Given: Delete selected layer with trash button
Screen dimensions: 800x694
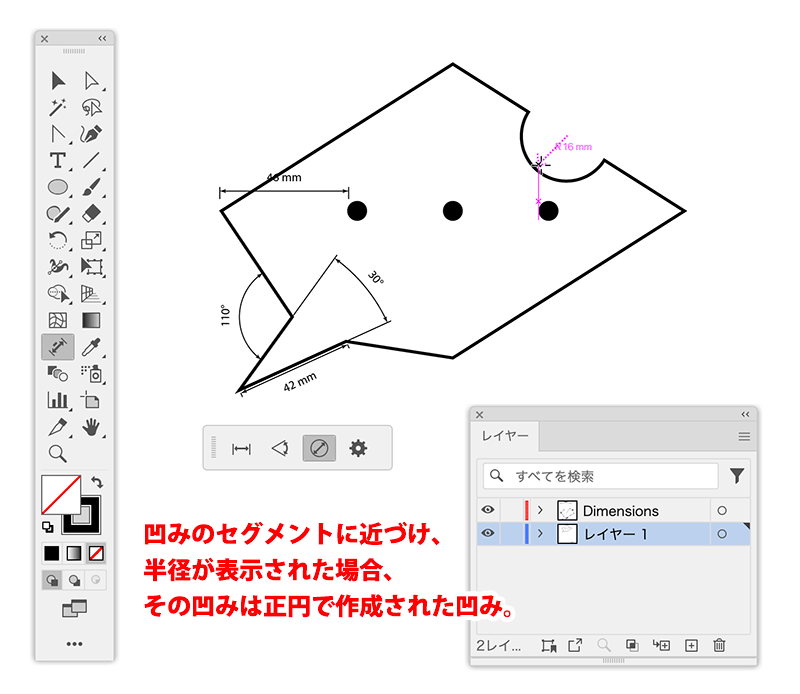Looking at the screenshot, I should (x=718, y=645).
